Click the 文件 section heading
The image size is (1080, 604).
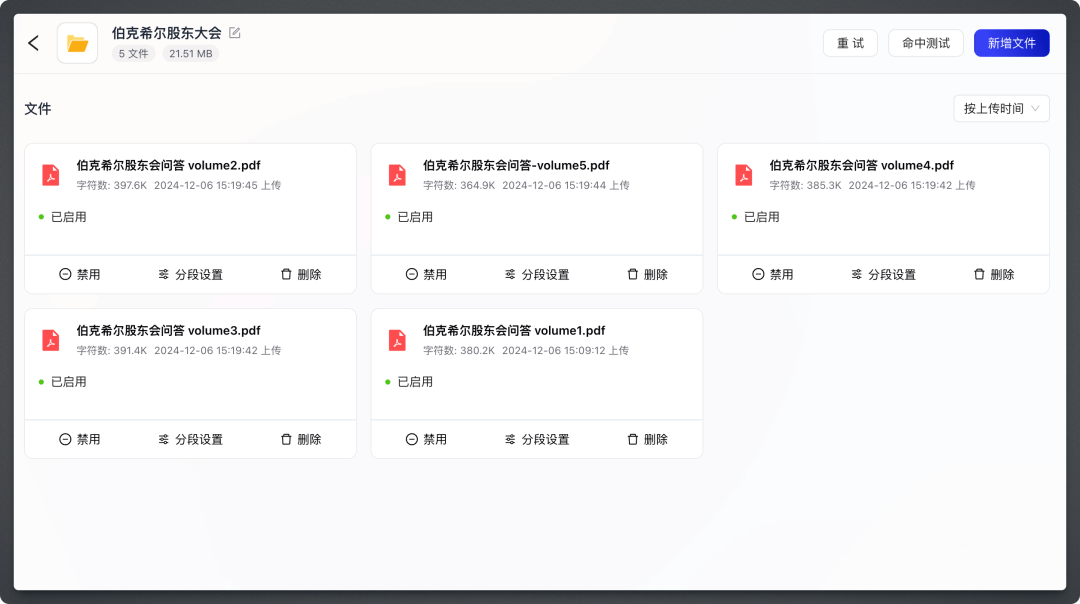tap(38, 109)
